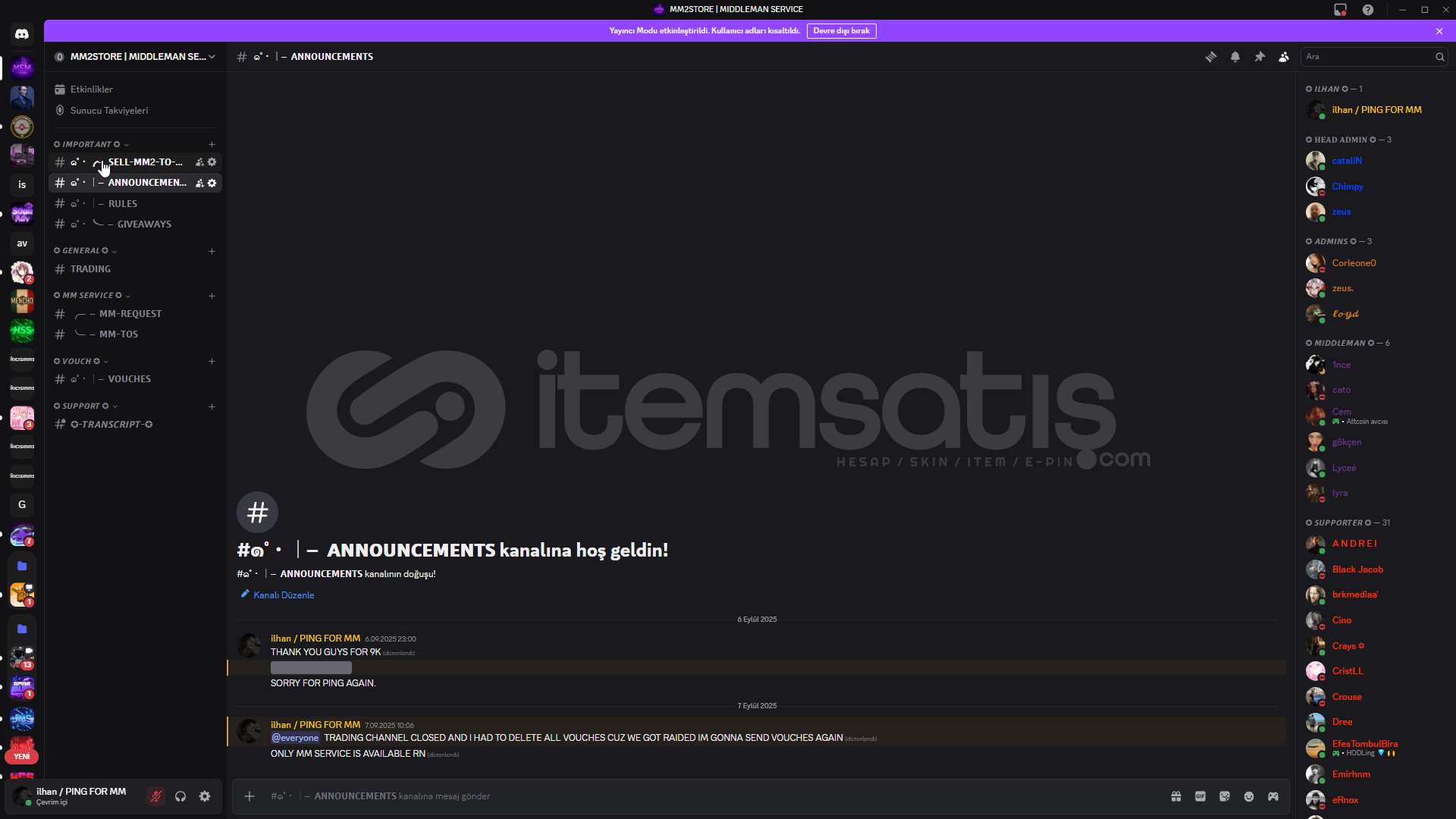The width and height of the screenshot is (1456, 819).
Task: Open Chimpy member profile
Action: coord(1373,187)
